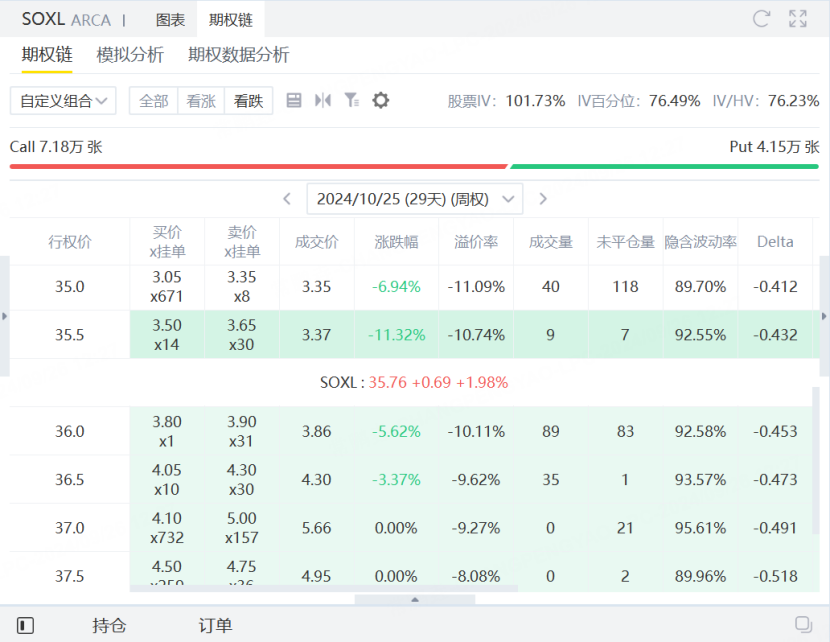Sort by 成交量 column header
Viewport: 830px width, 642px height.
(x=551, y=242)
